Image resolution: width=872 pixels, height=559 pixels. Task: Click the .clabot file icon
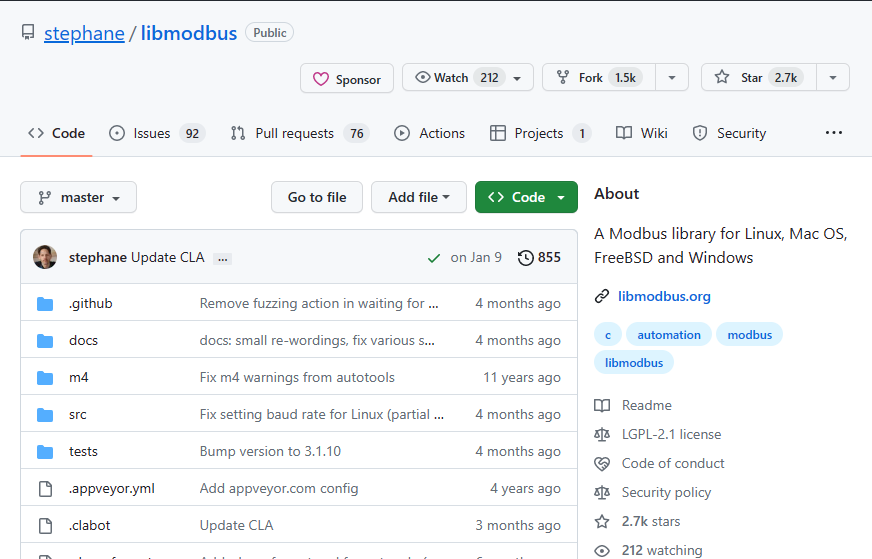point(45,526)
